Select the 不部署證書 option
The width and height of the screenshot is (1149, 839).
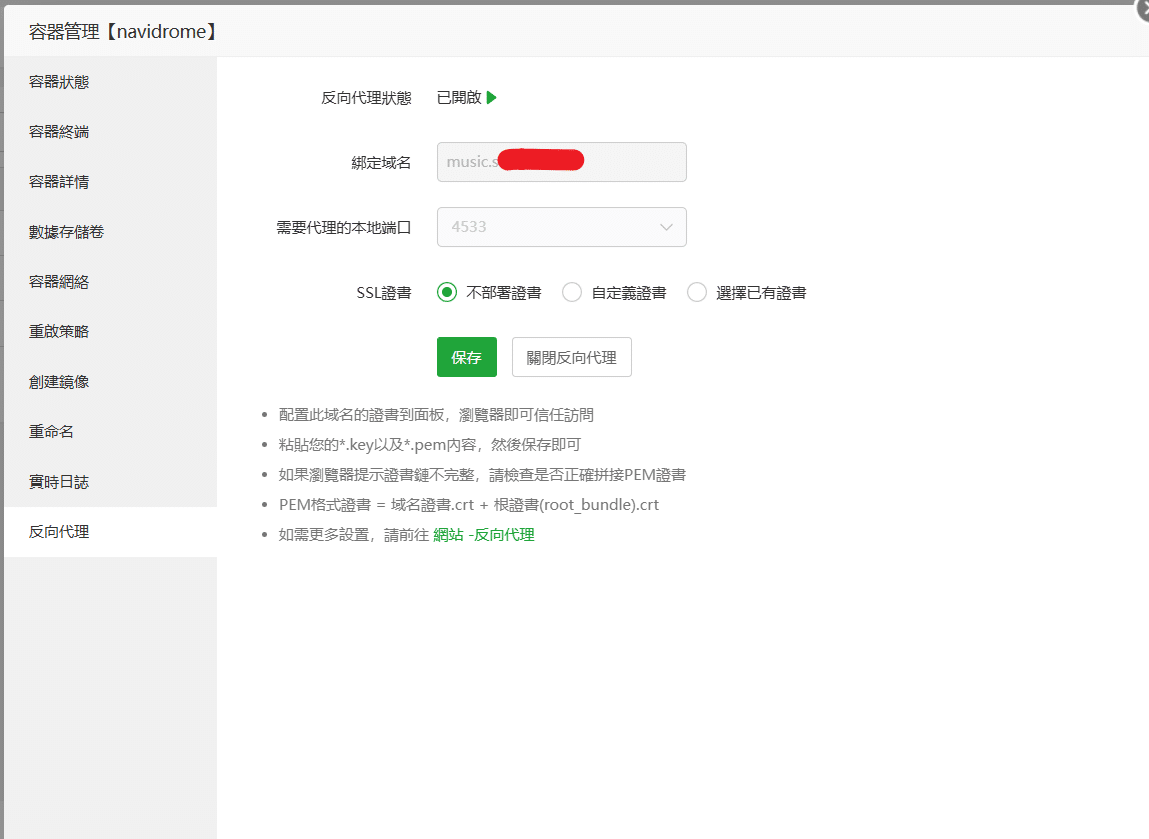tap(446, 292)
